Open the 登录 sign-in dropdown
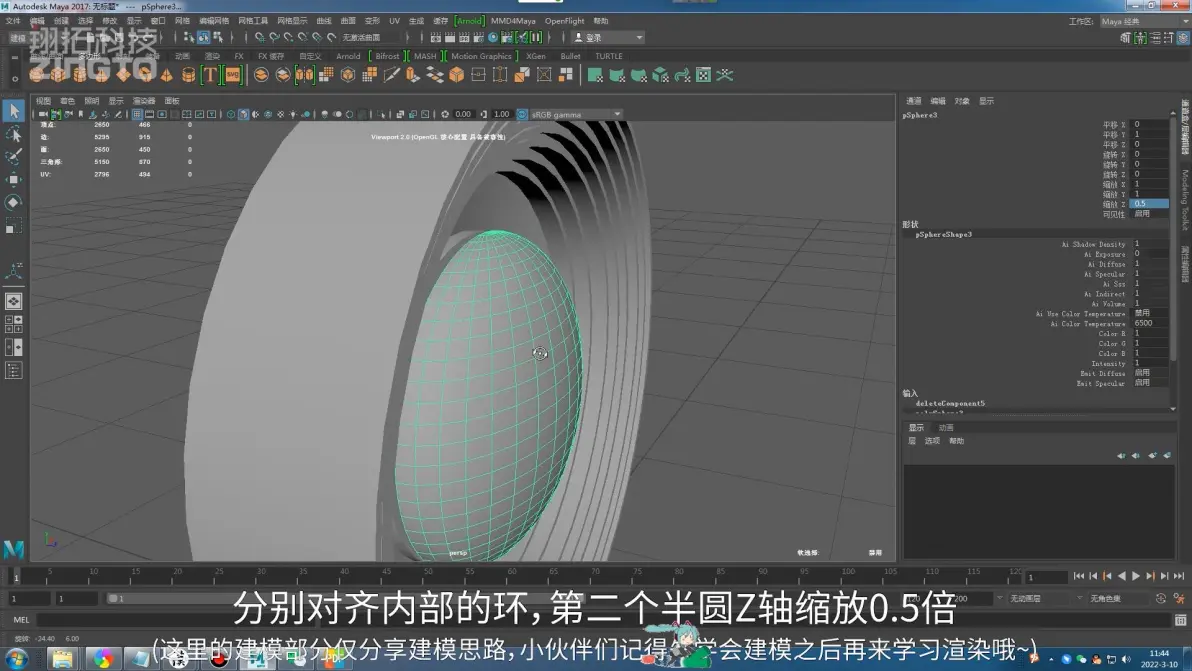The height and width of the screenshot is (671, 1192). [x=608, y=37]
